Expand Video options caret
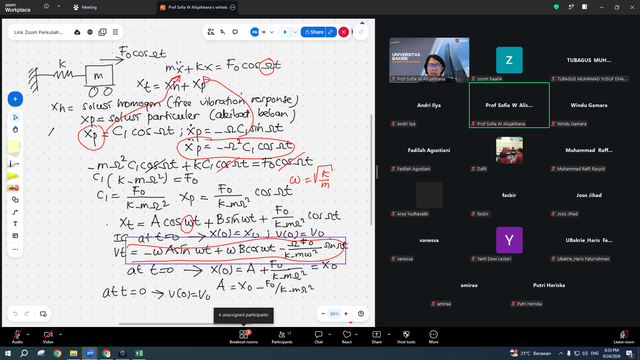 [60, 334]
